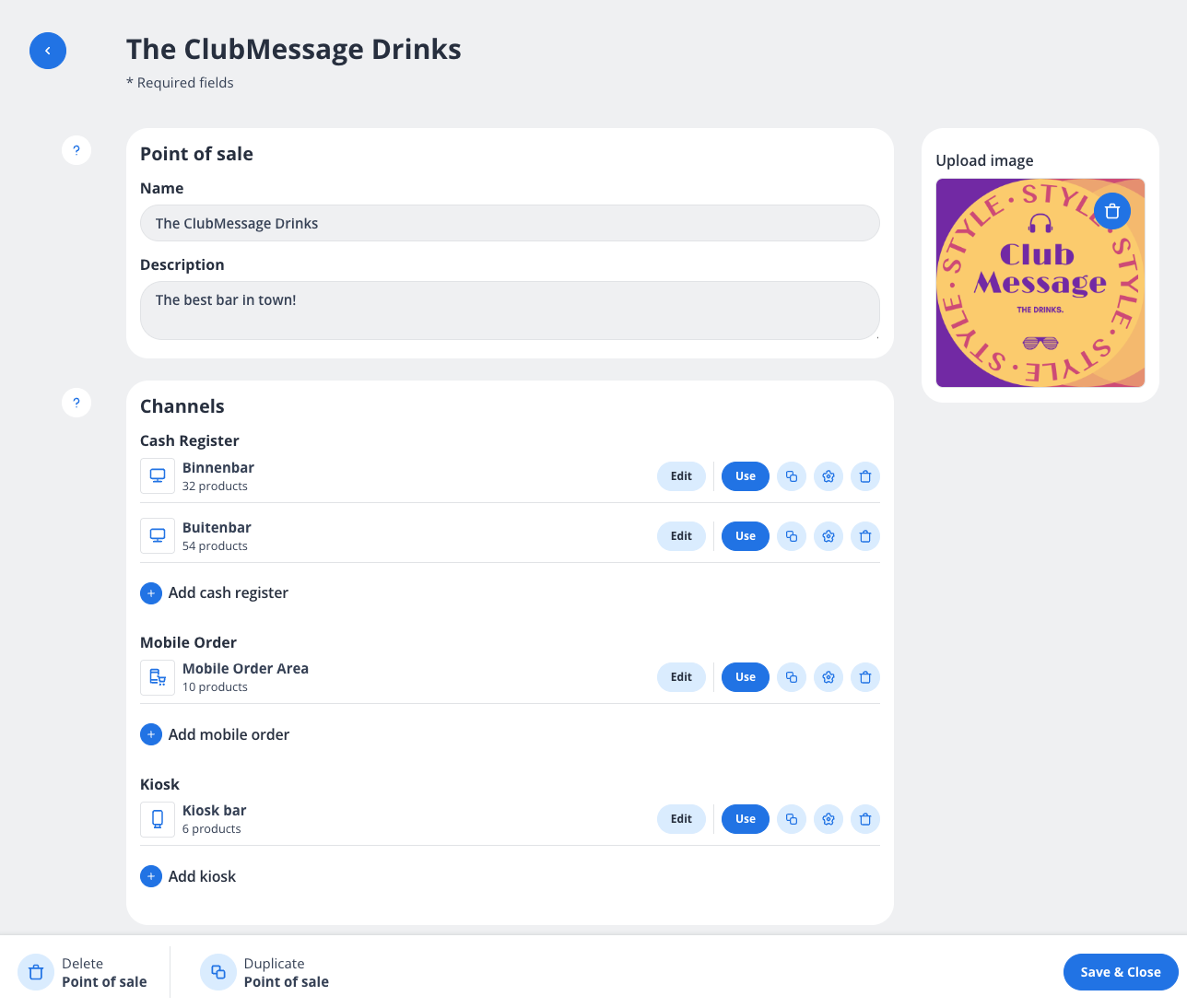
Task: Open help for Channels section
Action: coord(76,403)
